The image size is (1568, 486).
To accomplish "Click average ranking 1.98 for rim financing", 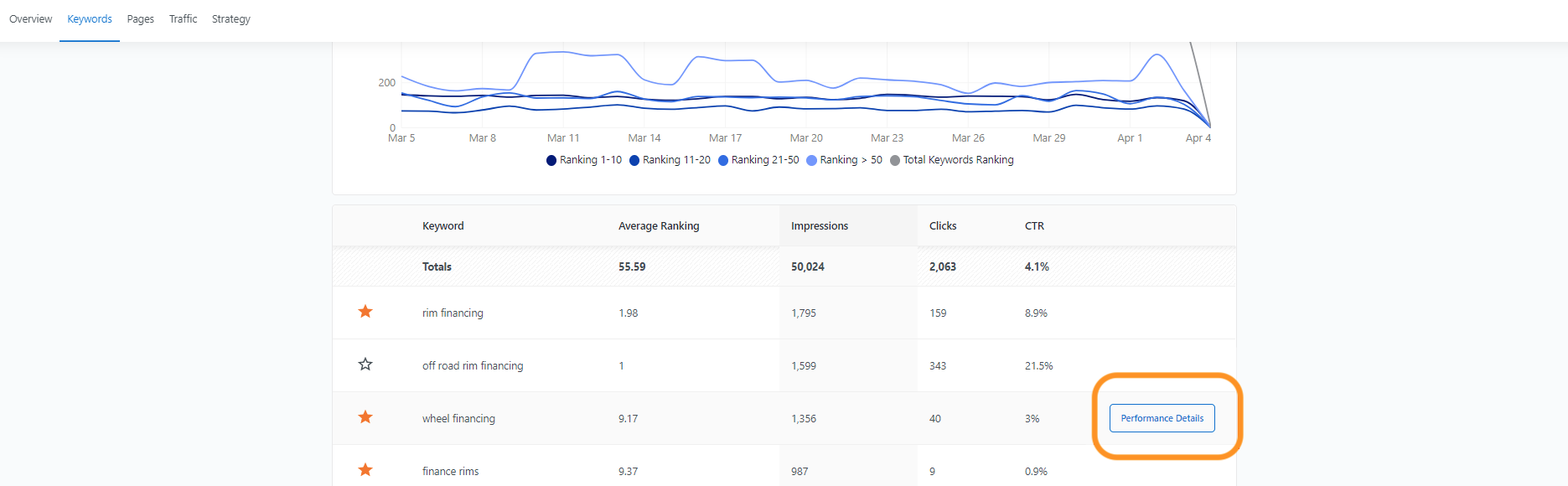I will [629, 313].
